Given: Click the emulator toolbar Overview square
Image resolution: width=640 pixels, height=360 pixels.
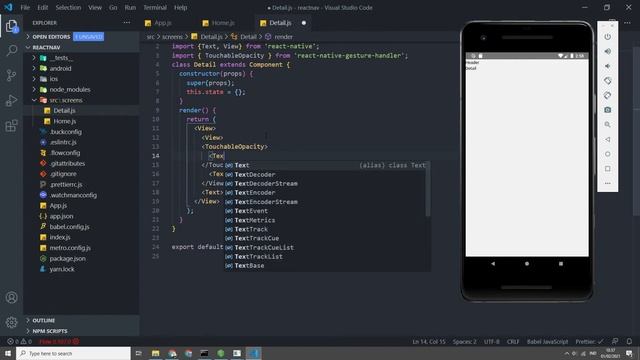Looking at the screenshot, I should click(x=607, y=169).
